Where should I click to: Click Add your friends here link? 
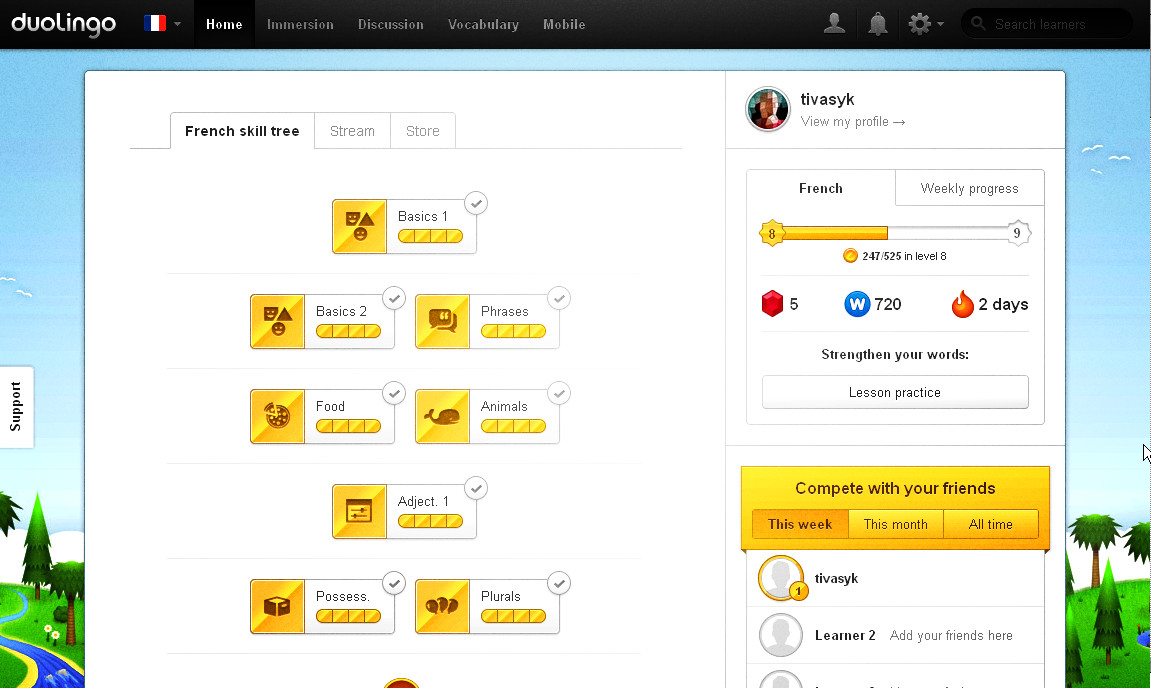pos(951,635)
